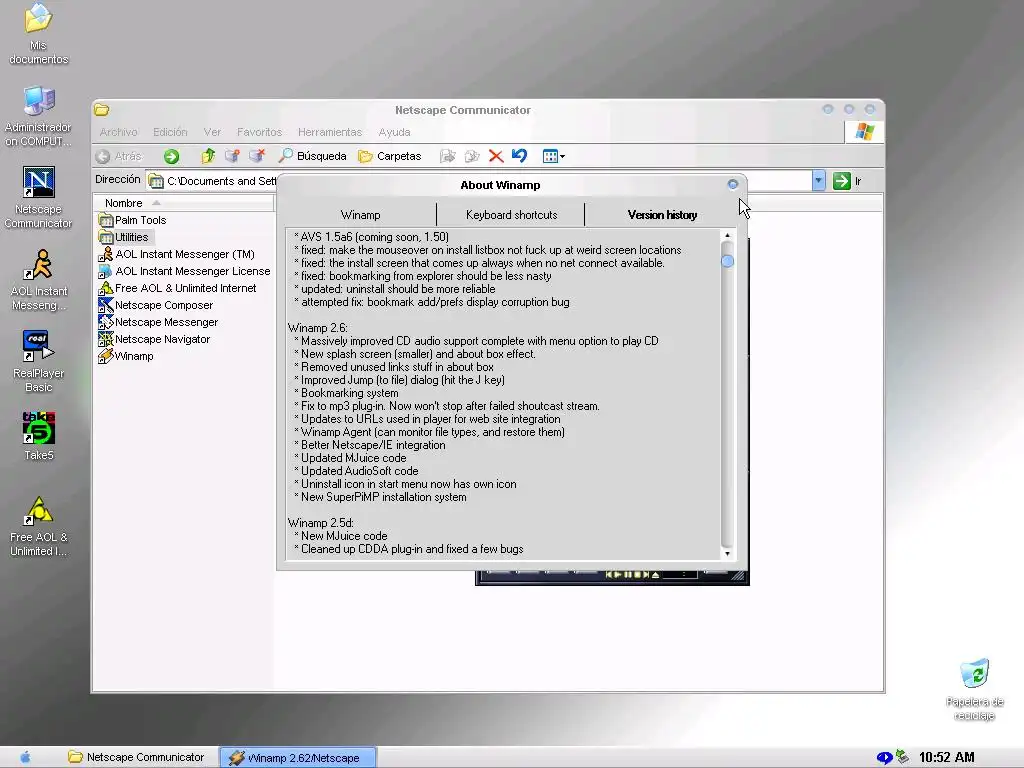The image size is (1024, 768).
Task: Select Take5 desktop shortcut icon
Action: (x=39, y=436)
